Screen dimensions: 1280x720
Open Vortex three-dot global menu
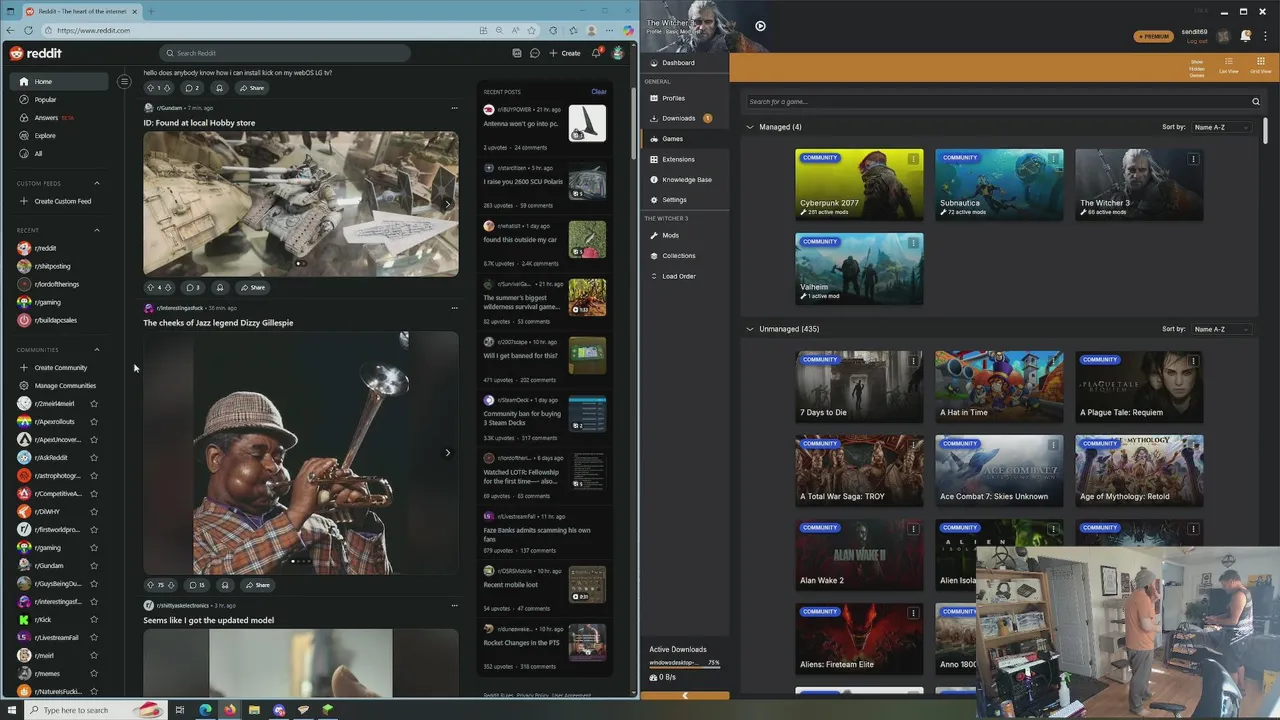coord(1266,36)
